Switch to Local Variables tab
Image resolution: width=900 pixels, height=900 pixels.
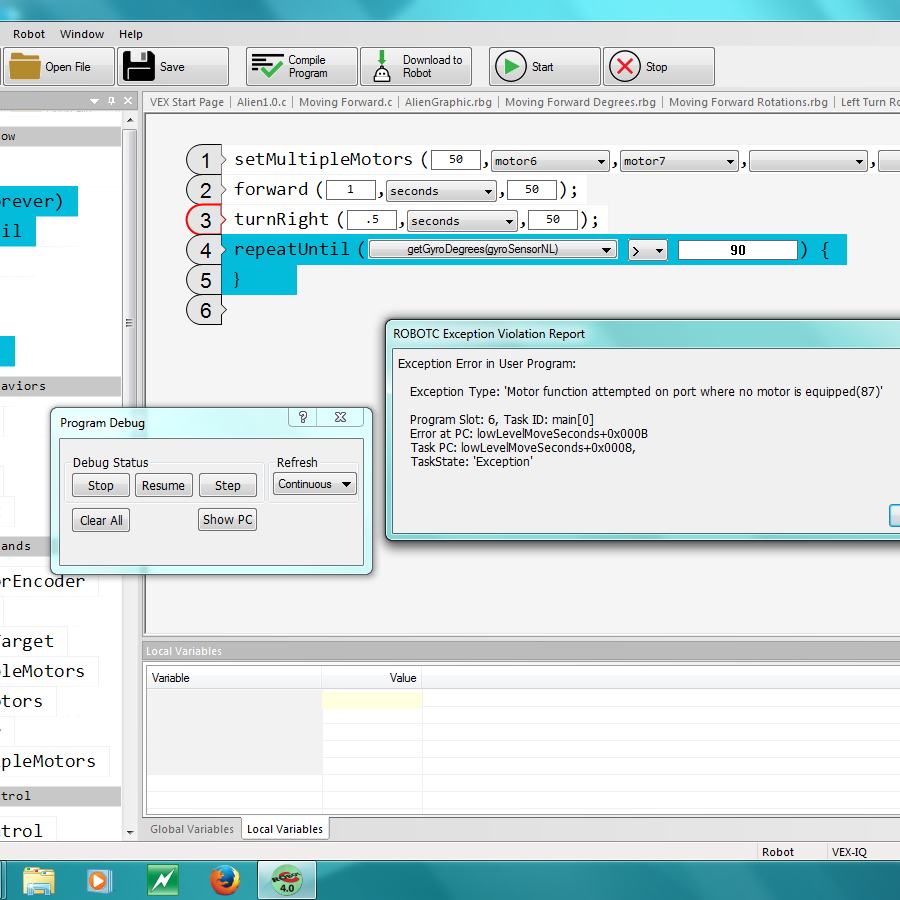click(285, 829)
